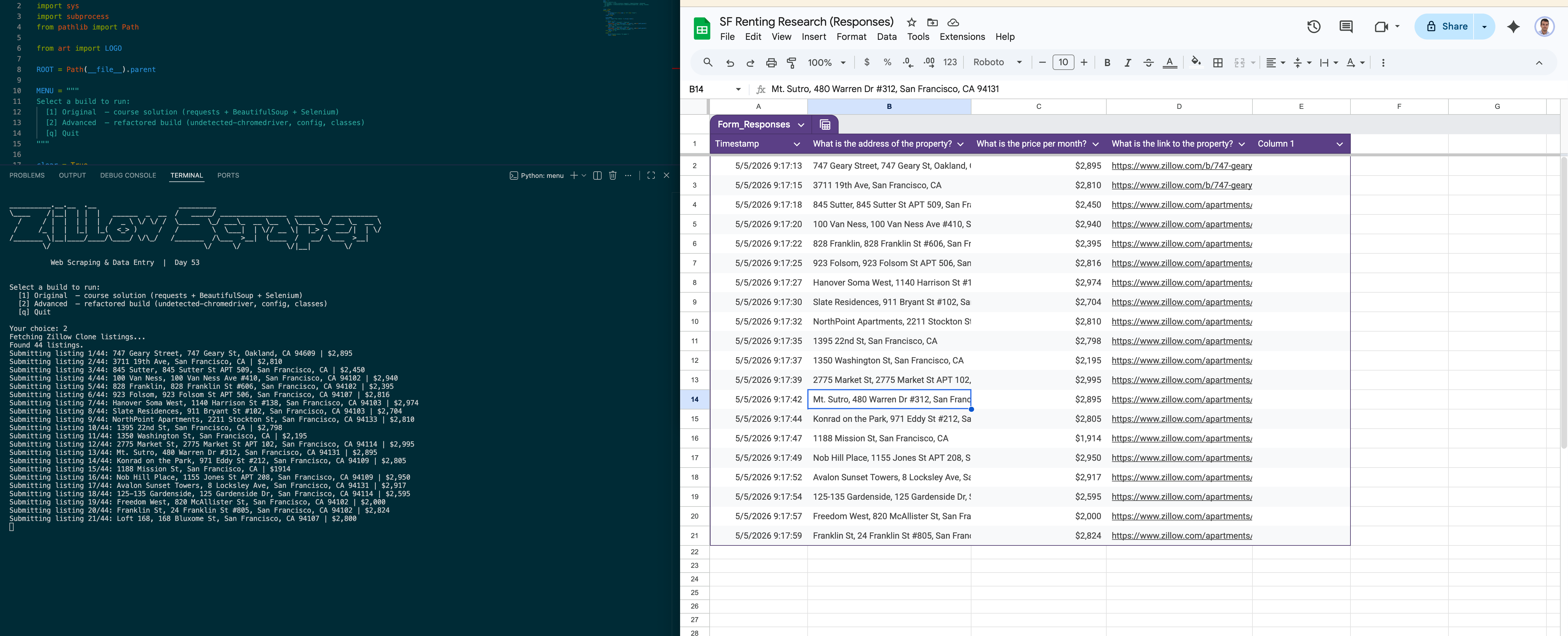The image size is (1568, 636).
Task: Click the font size input field
Action: pos(1064,62)
